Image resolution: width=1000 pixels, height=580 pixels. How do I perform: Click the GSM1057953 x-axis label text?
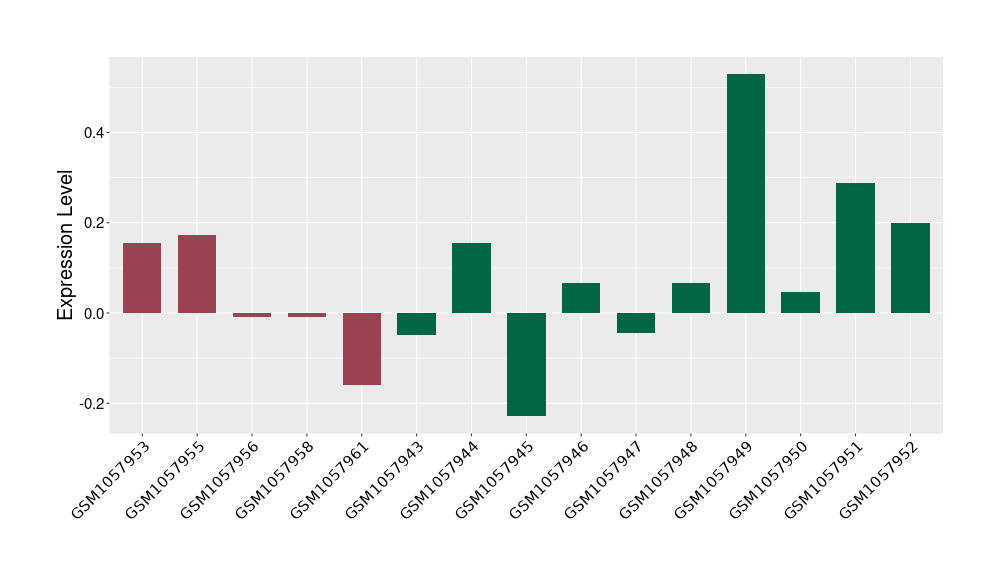click(x=108, y=482)
